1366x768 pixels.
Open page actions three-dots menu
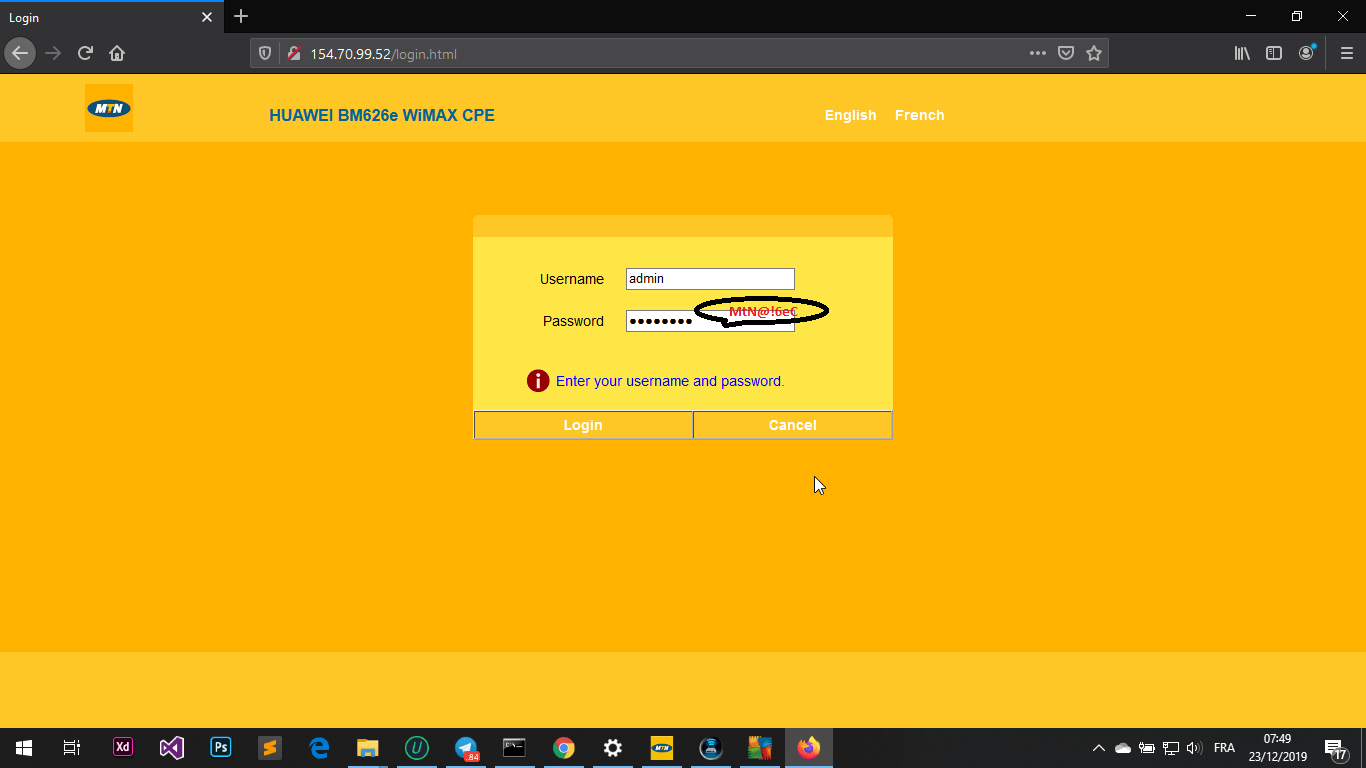[x=1038, y=54]
